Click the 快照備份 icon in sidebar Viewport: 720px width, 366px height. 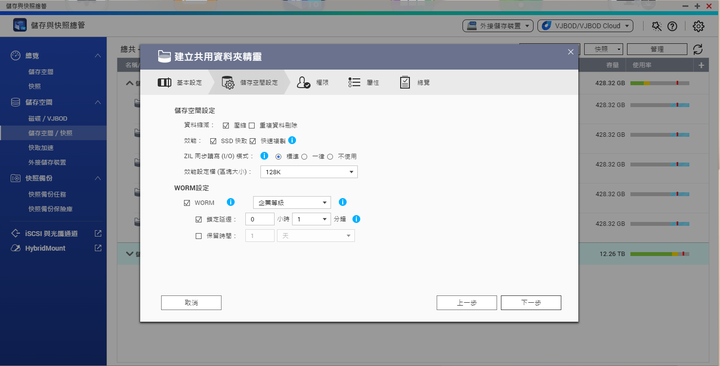16,178
